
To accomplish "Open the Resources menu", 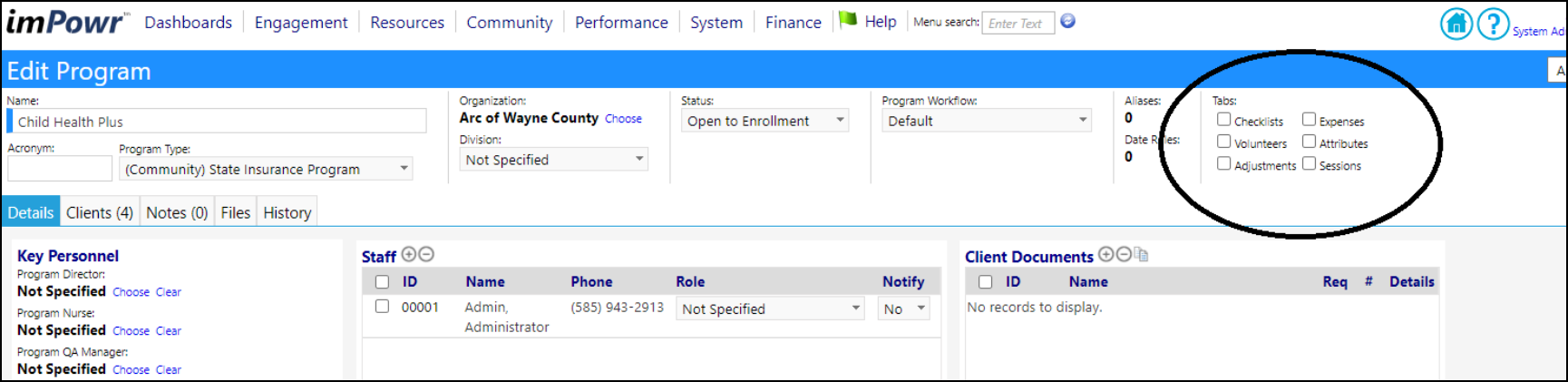I will point(407,22).
